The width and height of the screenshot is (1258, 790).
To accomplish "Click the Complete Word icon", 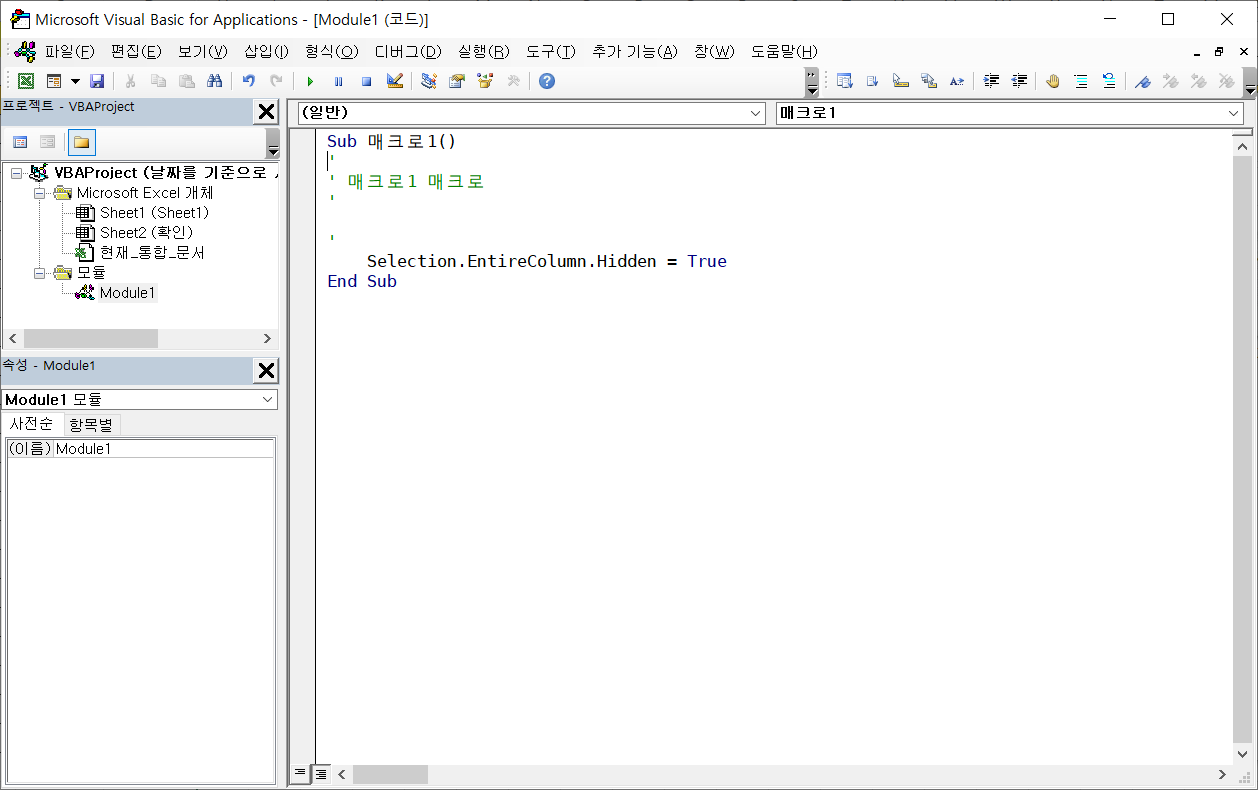I will pos(956,81).
